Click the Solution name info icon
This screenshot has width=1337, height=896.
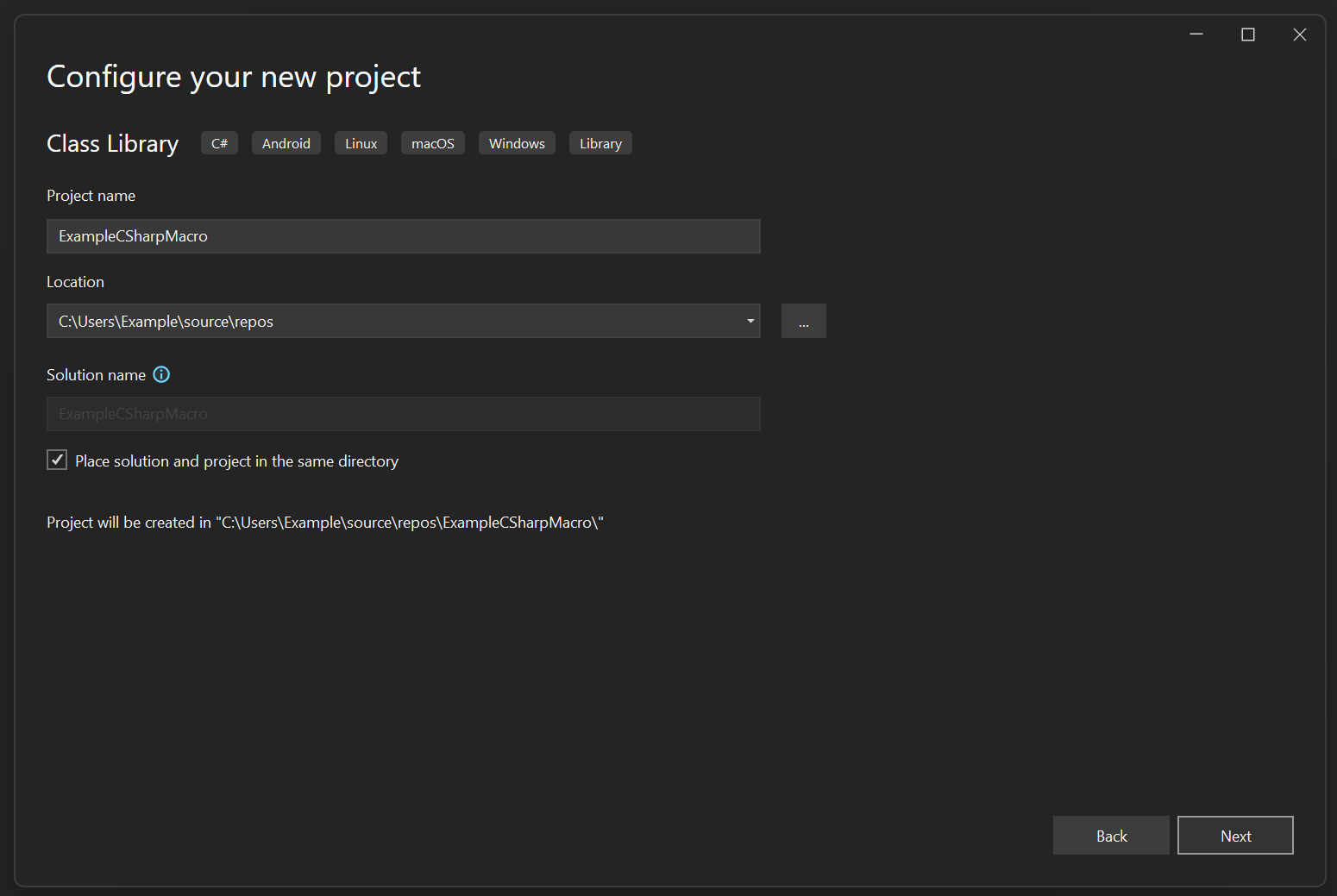[x=160, y=374]
